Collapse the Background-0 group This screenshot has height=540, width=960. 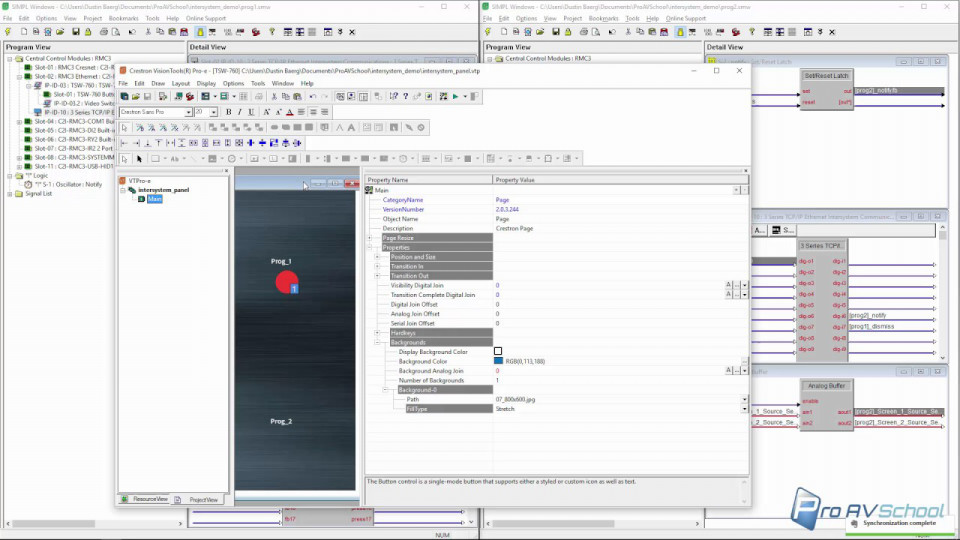point(386,389)
